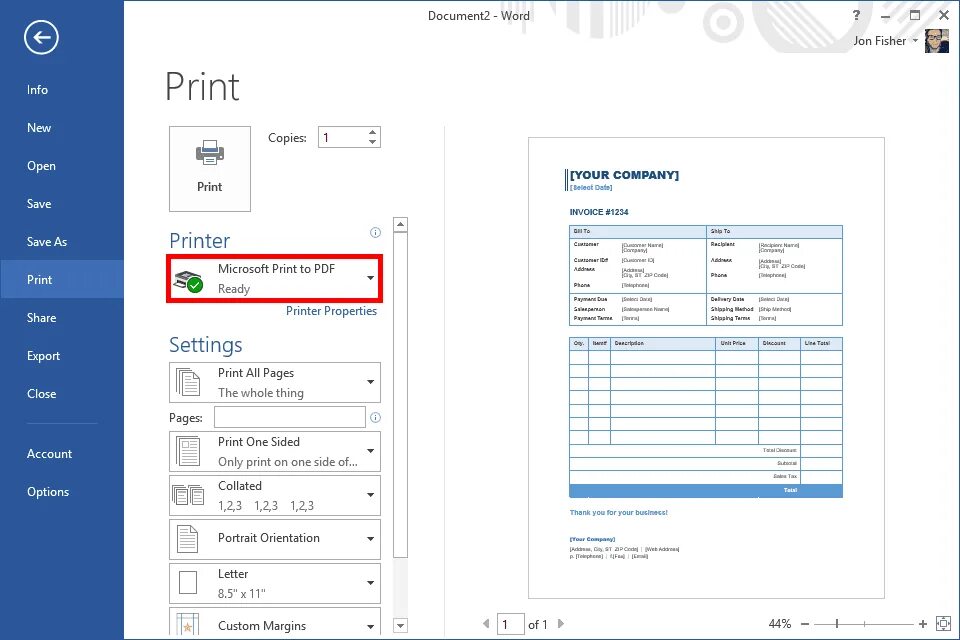This screenshot has height=640, width=960.
Task: Click the 44% zoom level text
Action: click(779, 623)
